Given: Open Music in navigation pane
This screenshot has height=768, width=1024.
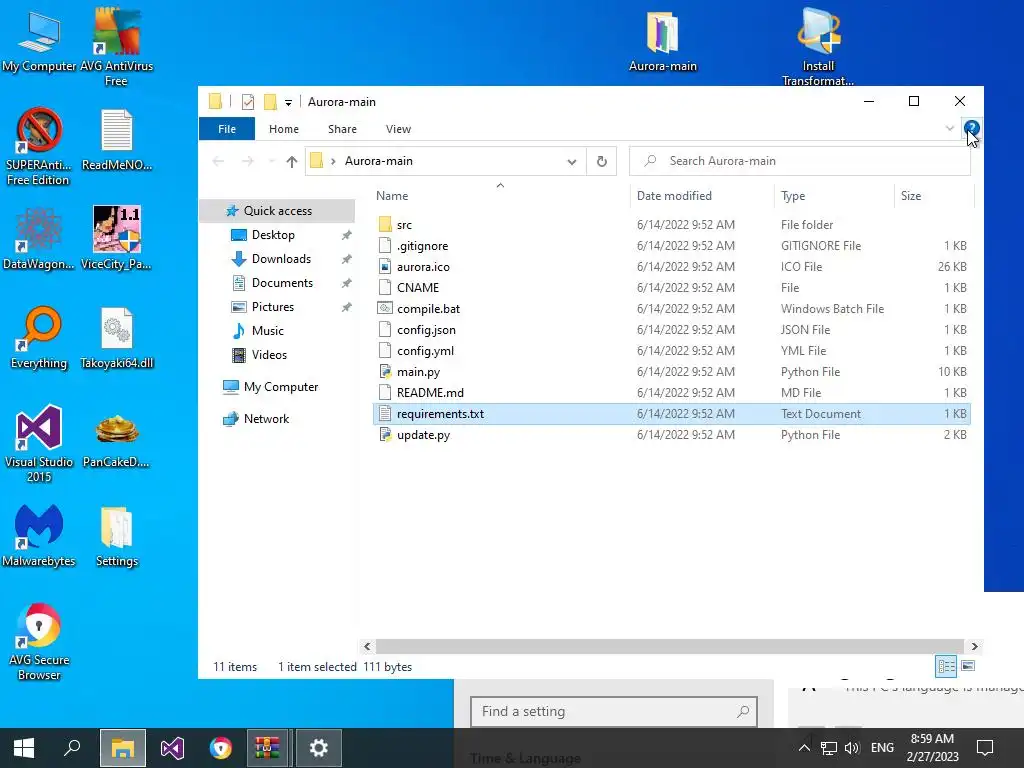Looking at the screenshot, I should pos(267,331).
